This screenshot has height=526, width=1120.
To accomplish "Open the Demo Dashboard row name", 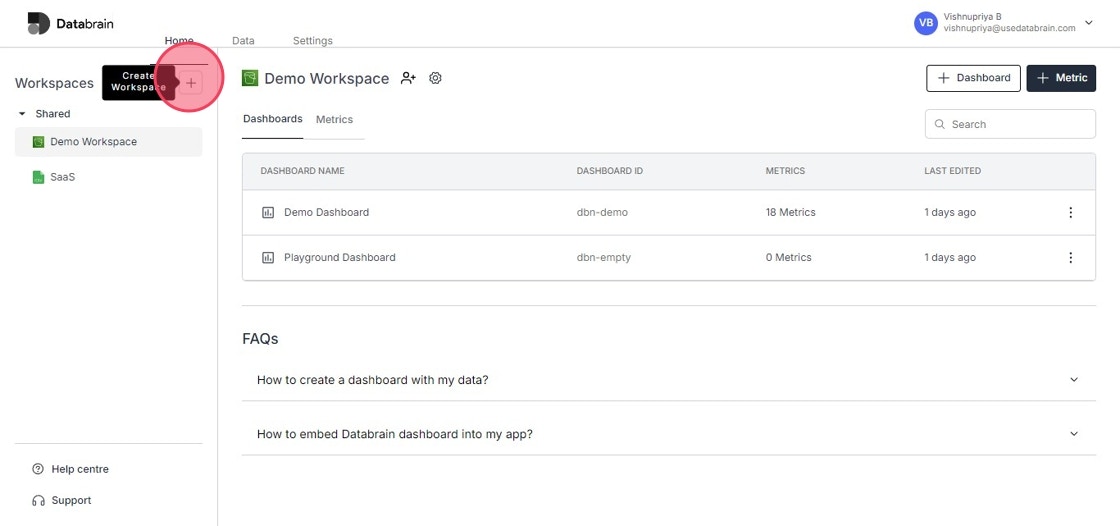I will pos(326,212).
